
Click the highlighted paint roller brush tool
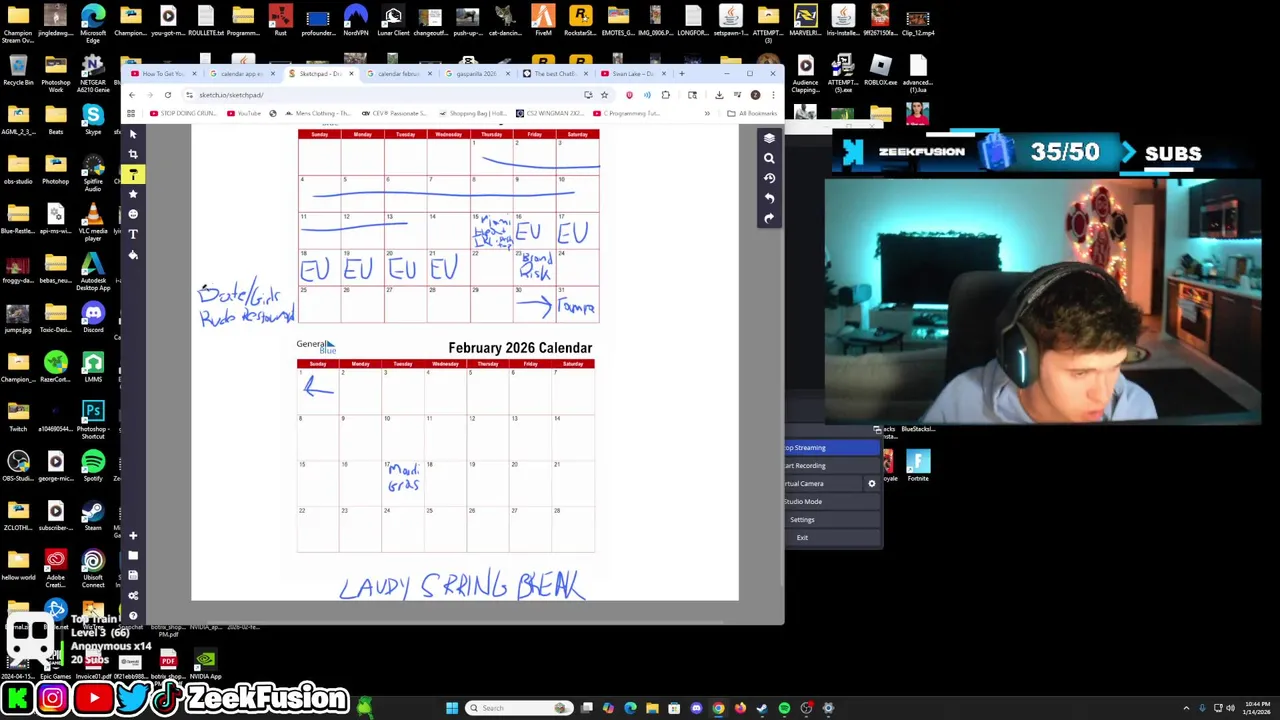[133, 174]
